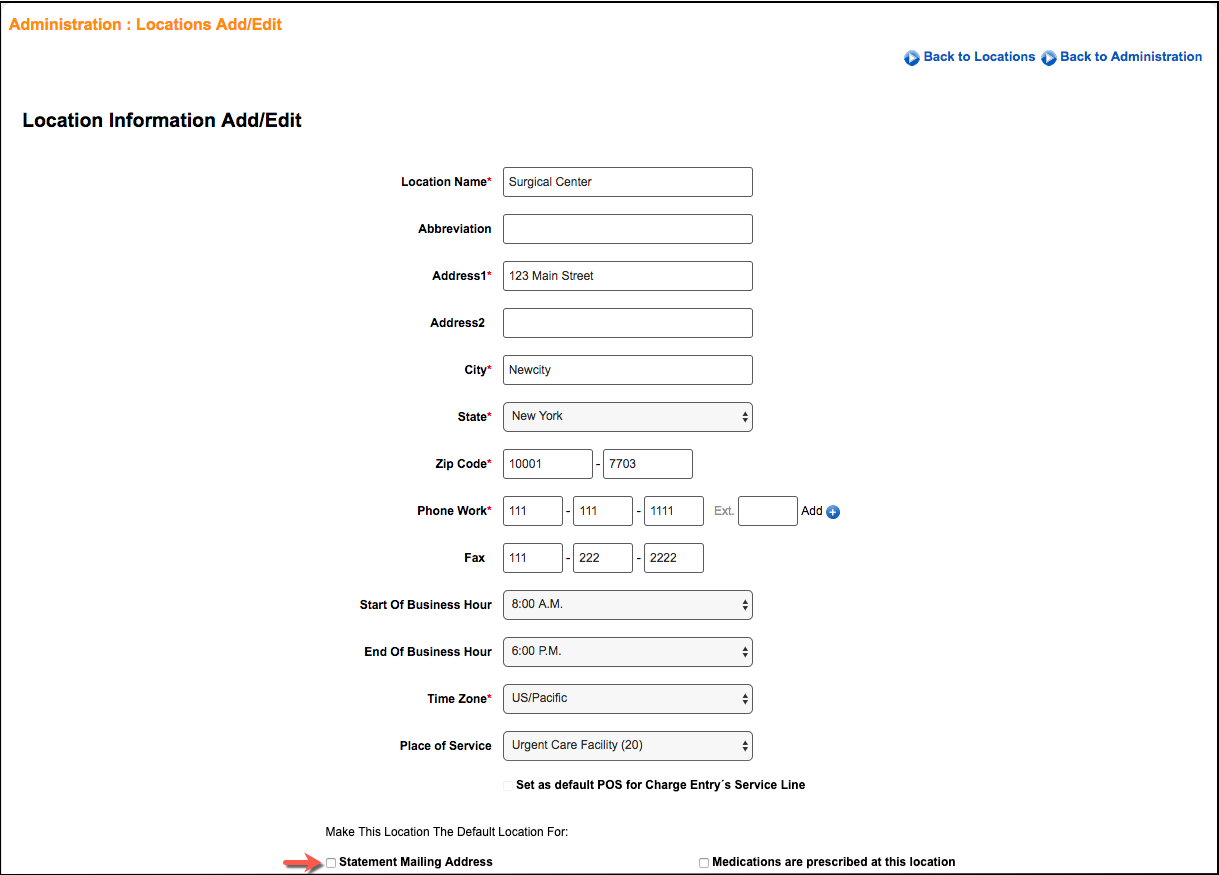The height and width of the screenshot is (875, 1219).
Task: Toggle Set as default POS checkbox
Action: click(508, 786)
